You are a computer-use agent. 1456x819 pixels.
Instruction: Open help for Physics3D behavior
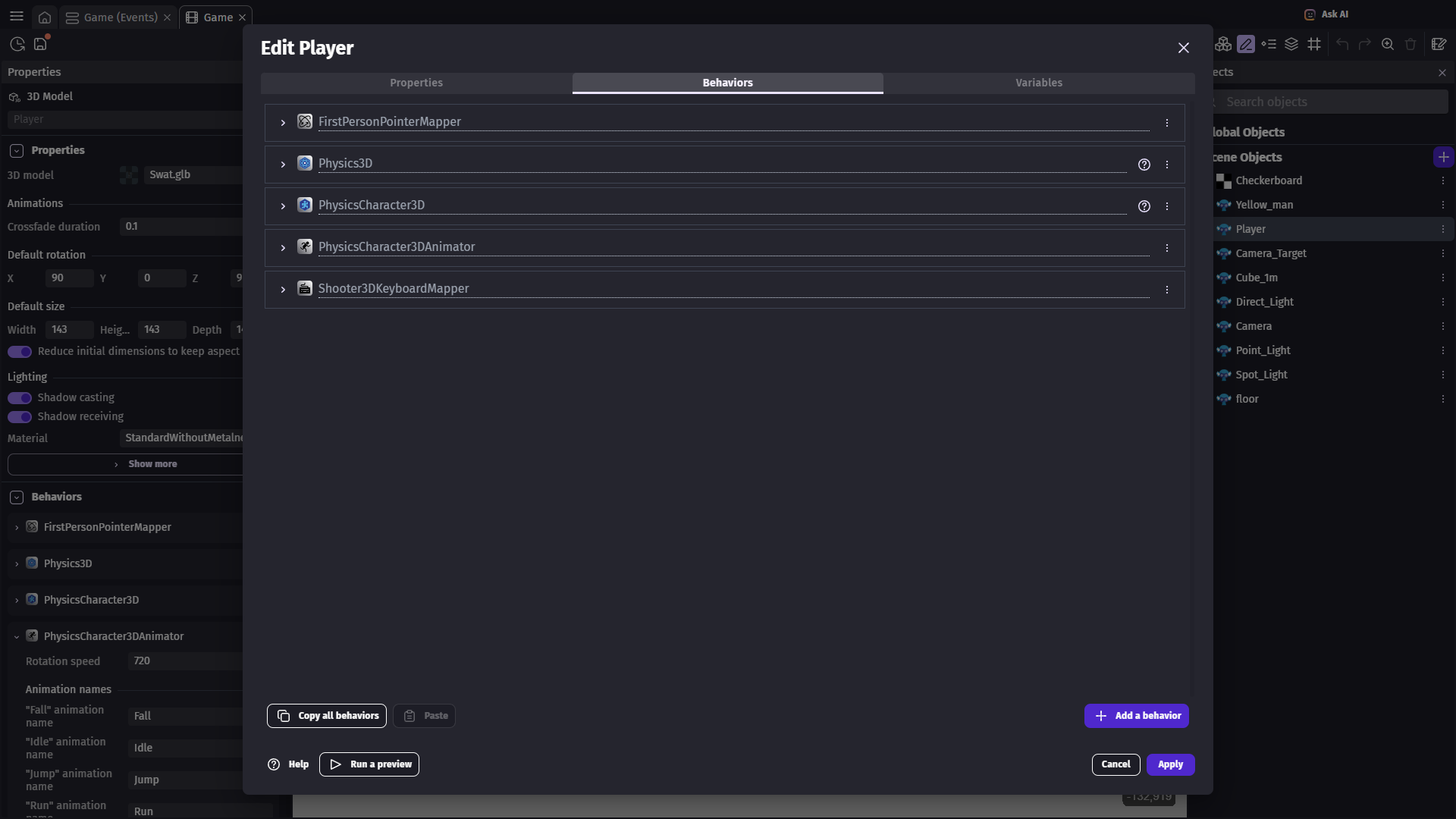tap(1144, 165)
